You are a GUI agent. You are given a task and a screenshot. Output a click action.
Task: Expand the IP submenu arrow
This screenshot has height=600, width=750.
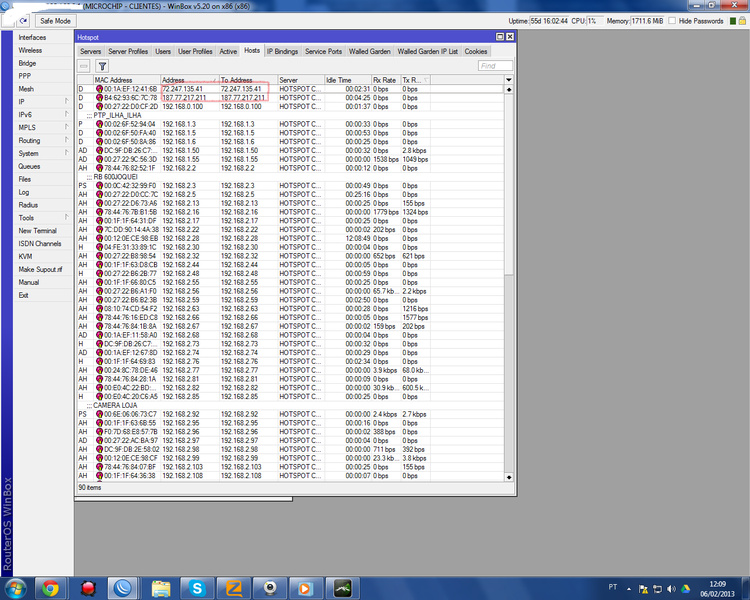(x=66, y=101)
